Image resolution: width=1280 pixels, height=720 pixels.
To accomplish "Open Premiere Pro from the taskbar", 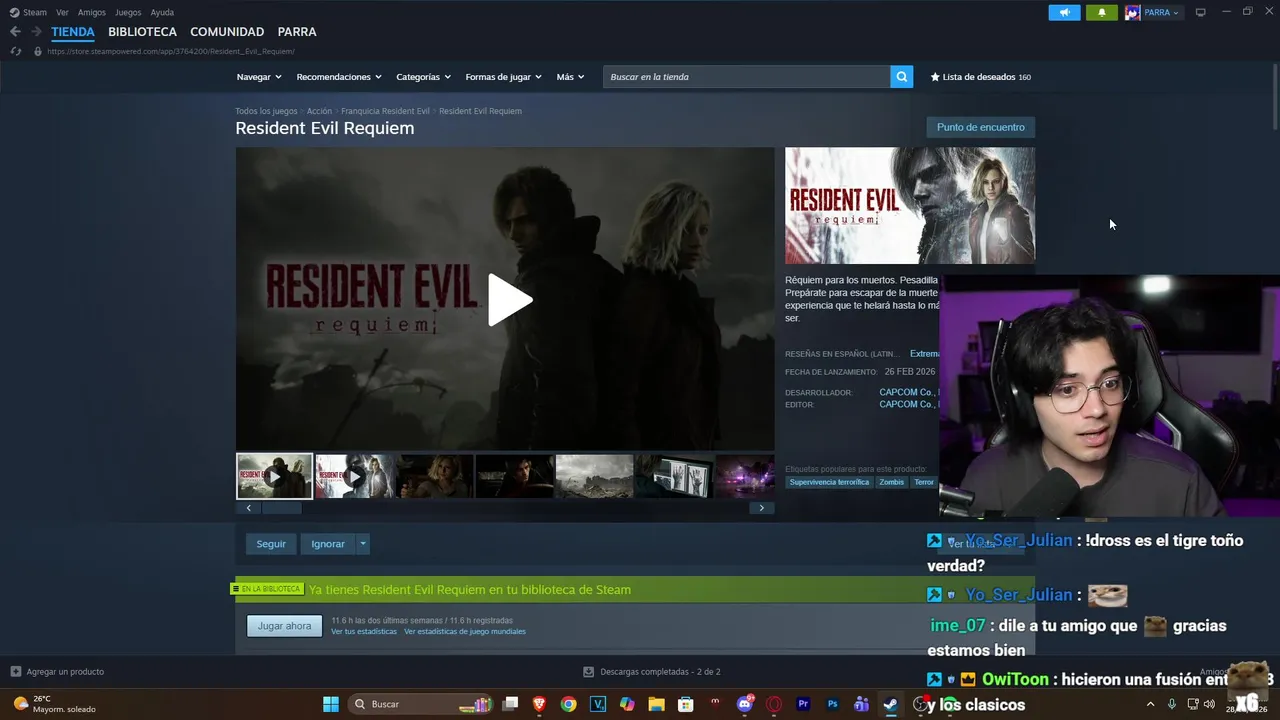I will pyautogui.click(x=802, y=704).
